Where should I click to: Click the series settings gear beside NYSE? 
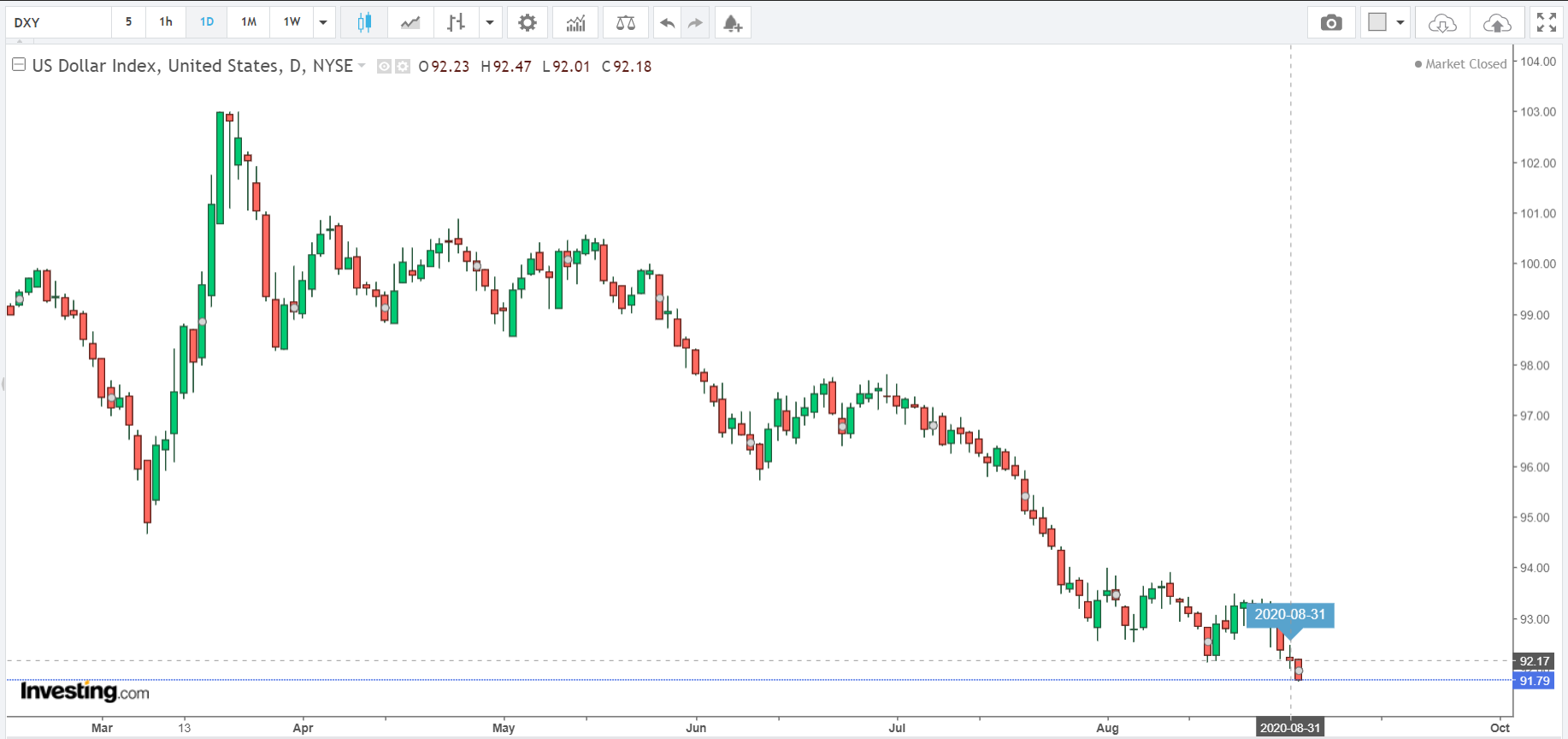point(403,66)
